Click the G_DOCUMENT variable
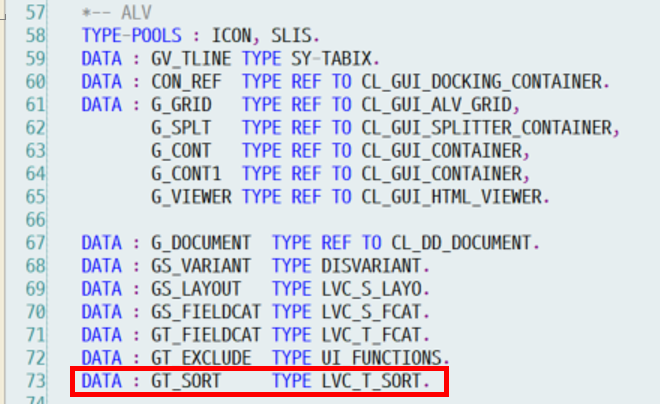 point(201,243)
